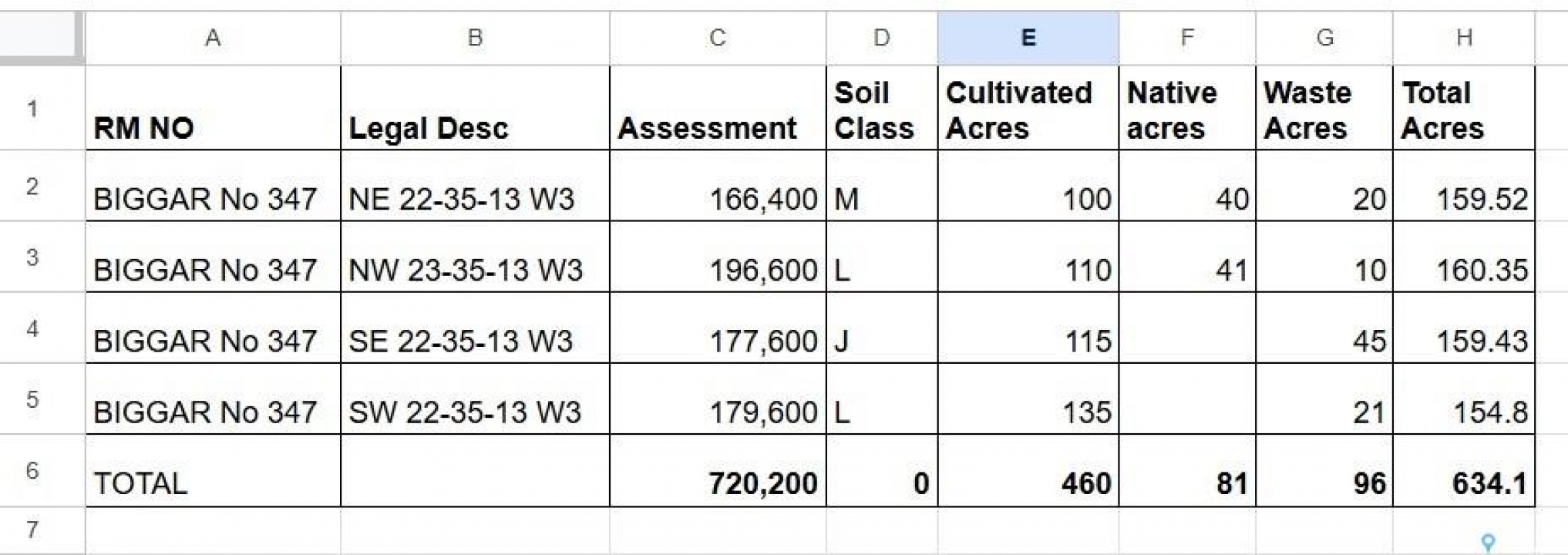Select assessment value 166,400
The width and height of the screenshot is (1568, 555).
[x=718, y=186]
